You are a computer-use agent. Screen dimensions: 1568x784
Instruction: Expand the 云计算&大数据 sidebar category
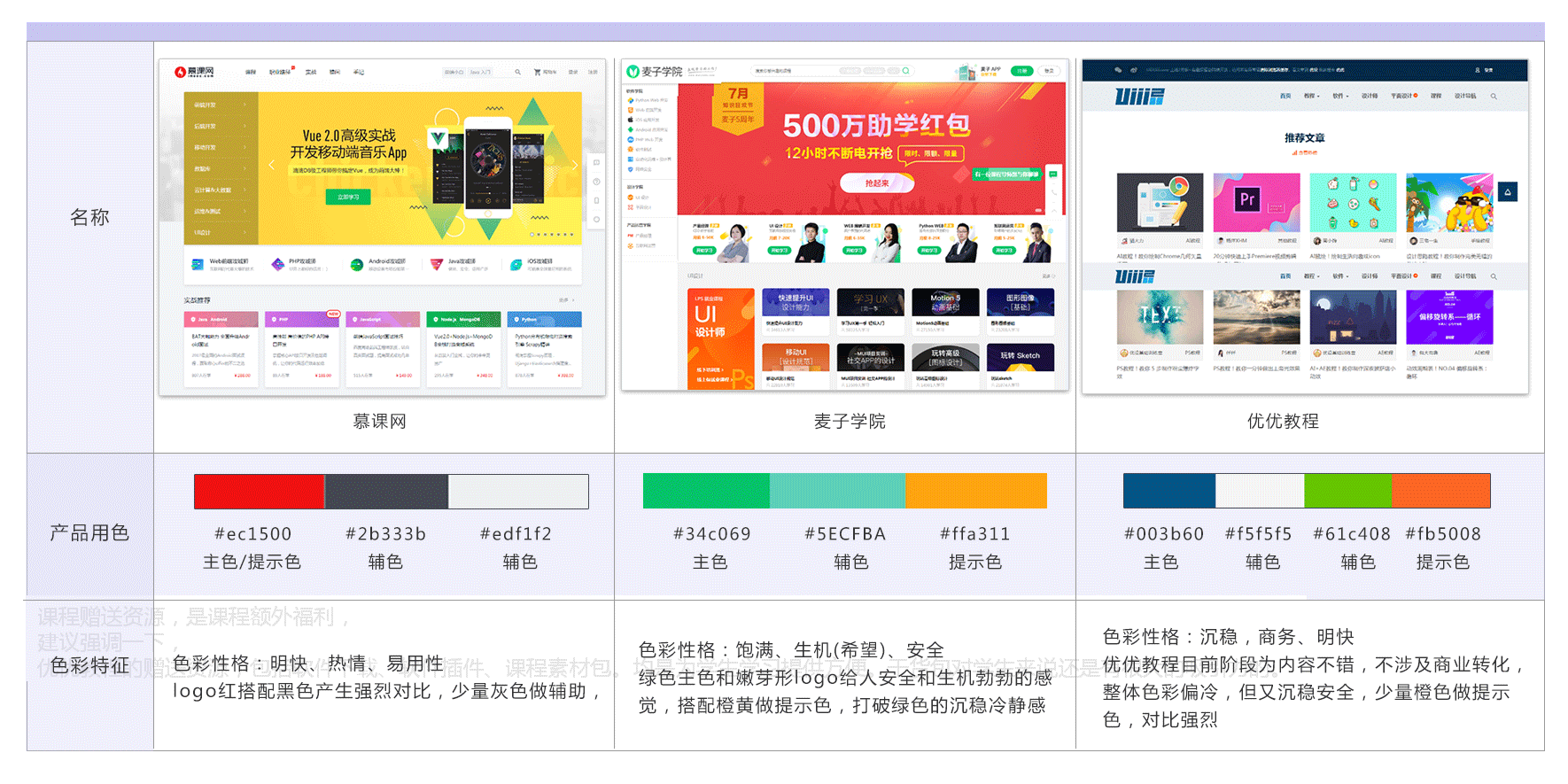pyautogui.click(x=221, y=190)
